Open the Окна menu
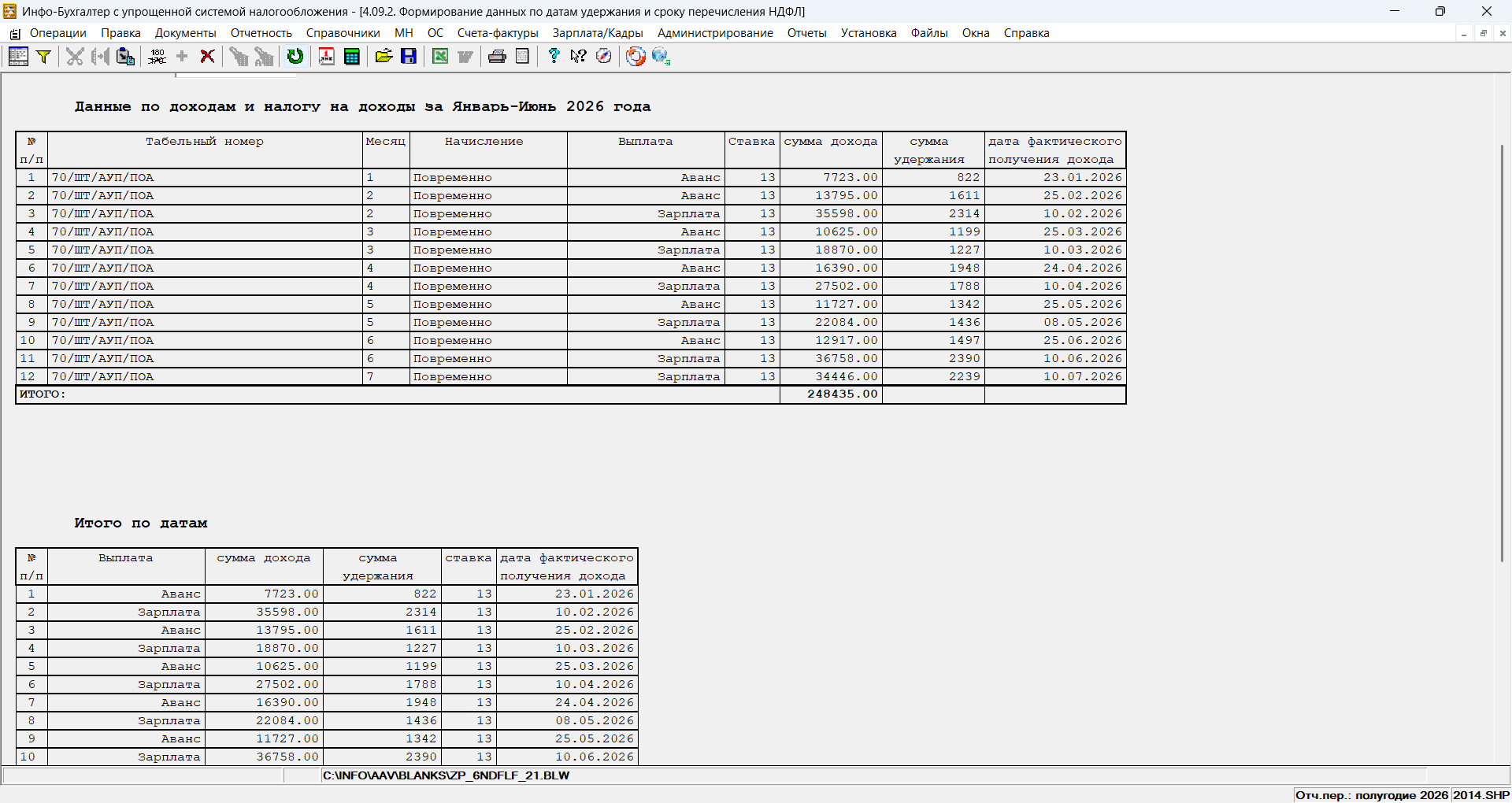This screenshot has width=1512, height=803. point(976,33)
